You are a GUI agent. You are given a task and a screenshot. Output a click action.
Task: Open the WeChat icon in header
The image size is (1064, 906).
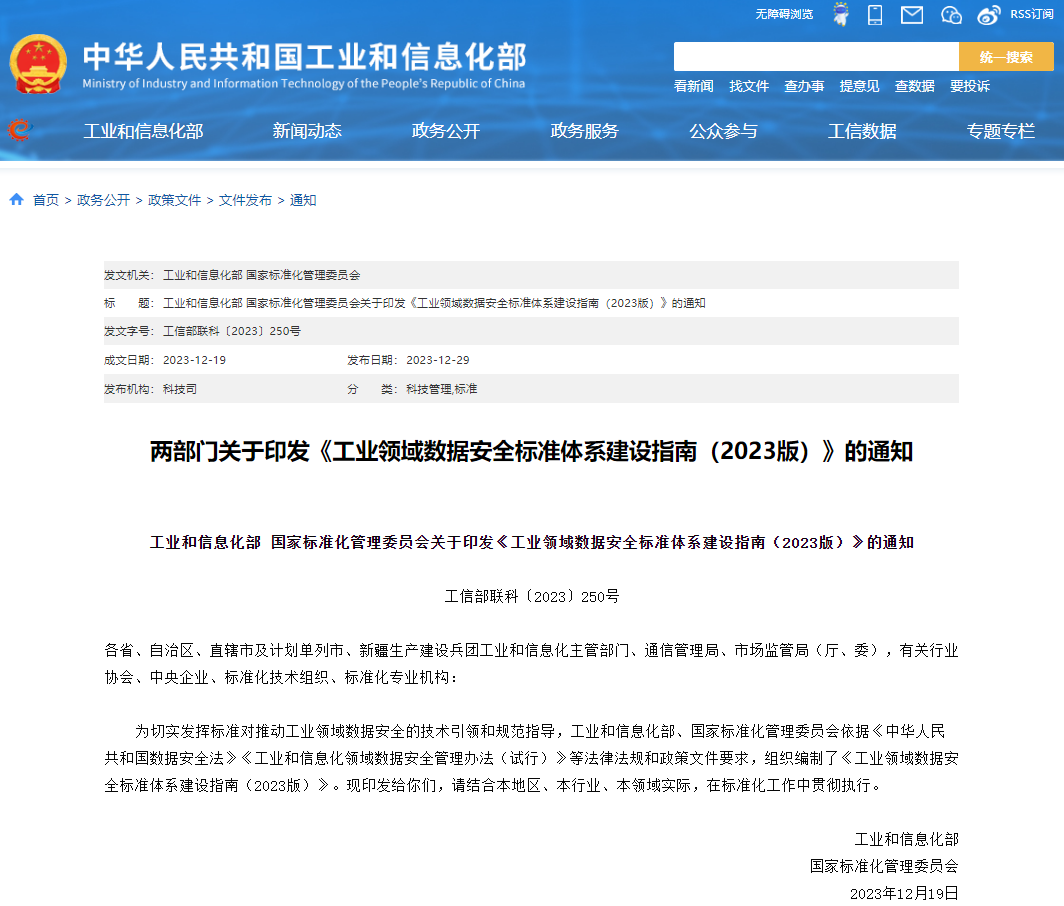(x=951, y=14)
